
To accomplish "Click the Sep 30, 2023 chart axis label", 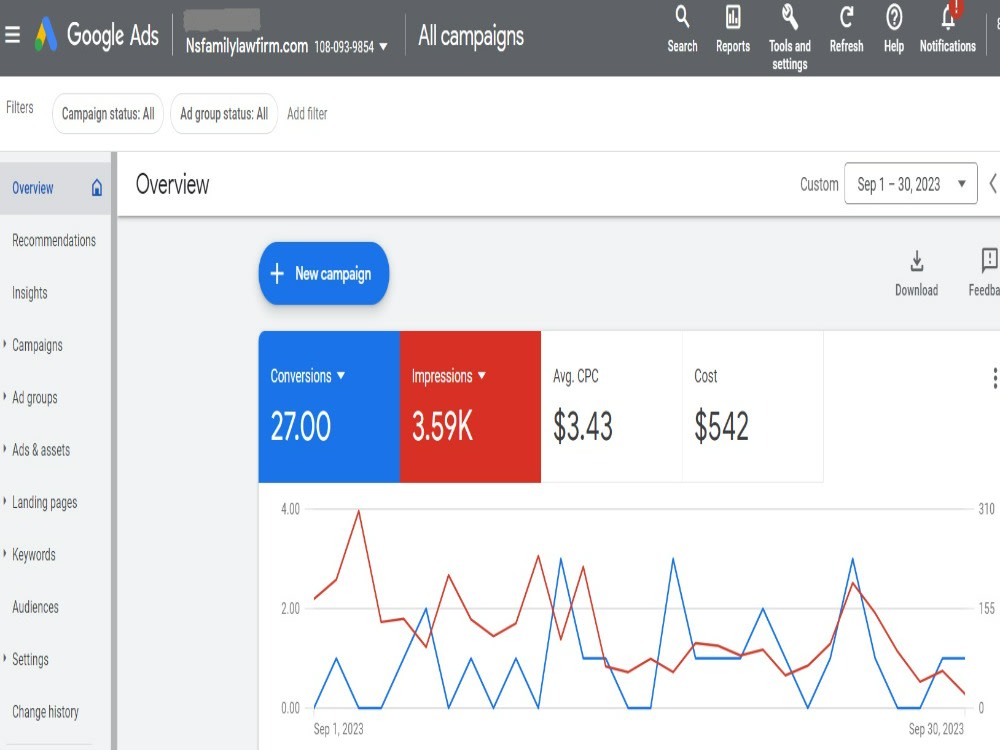I will tap(936, 729).
